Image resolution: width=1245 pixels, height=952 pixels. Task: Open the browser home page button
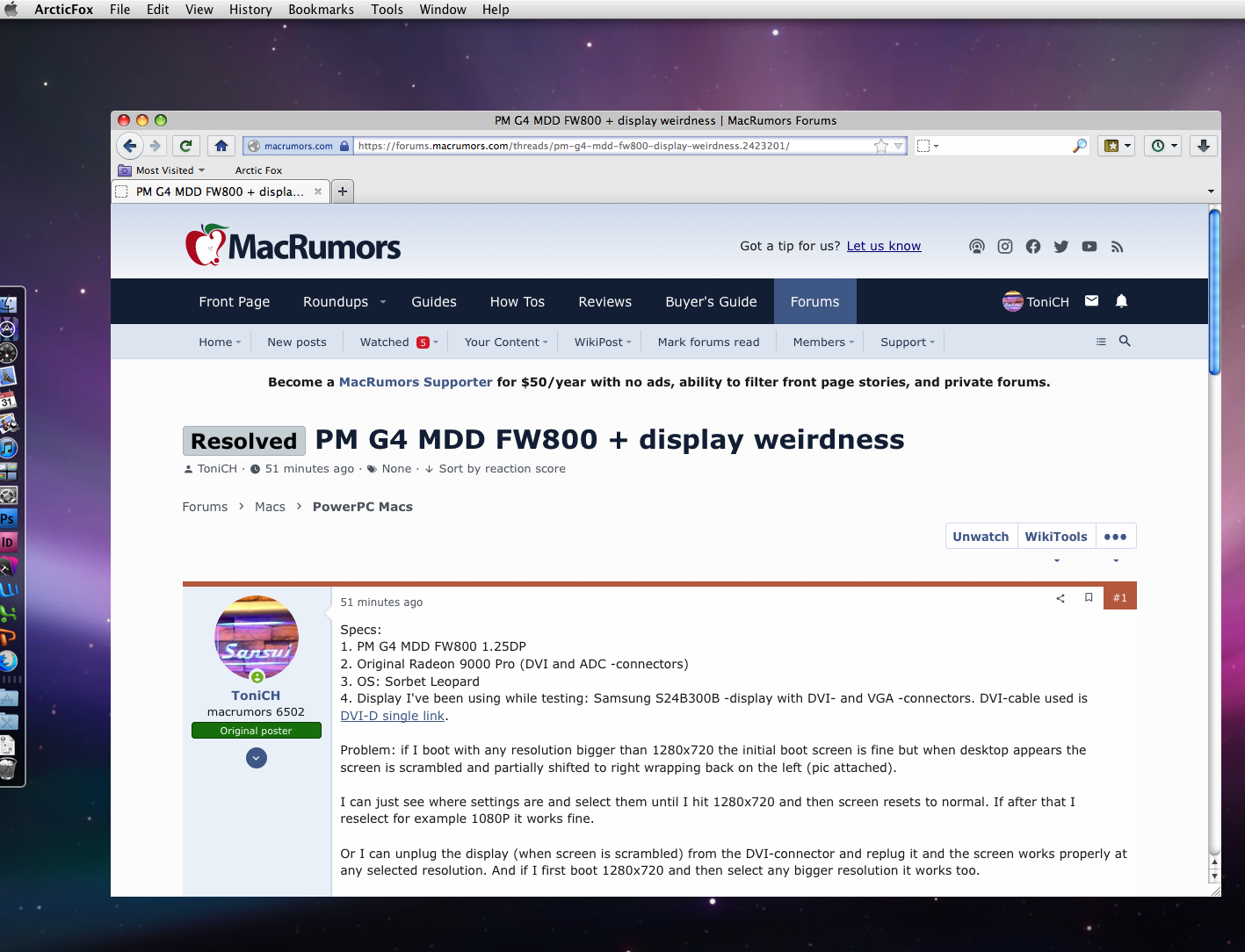pos(221,146)
